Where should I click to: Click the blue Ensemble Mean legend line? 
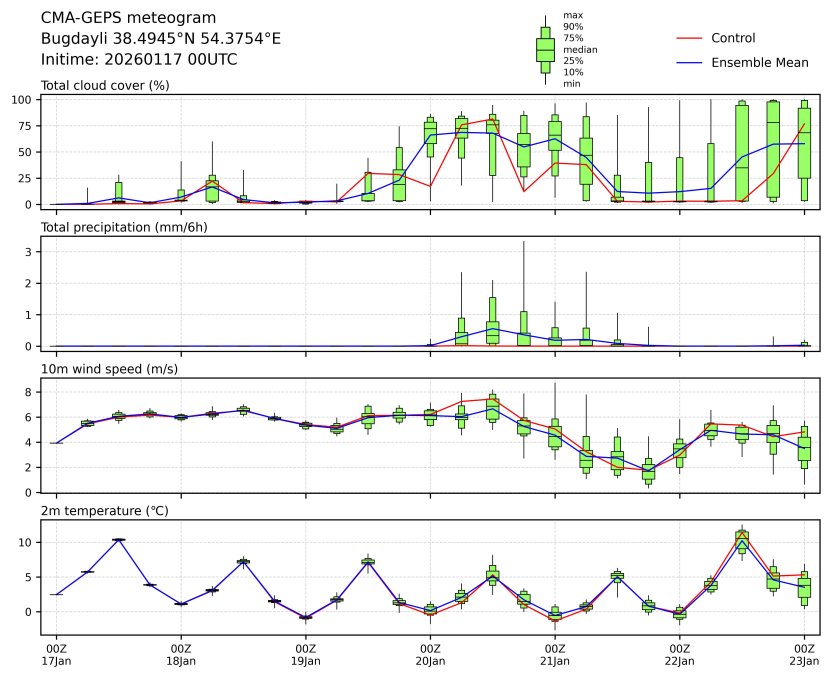tap(692, 63)
